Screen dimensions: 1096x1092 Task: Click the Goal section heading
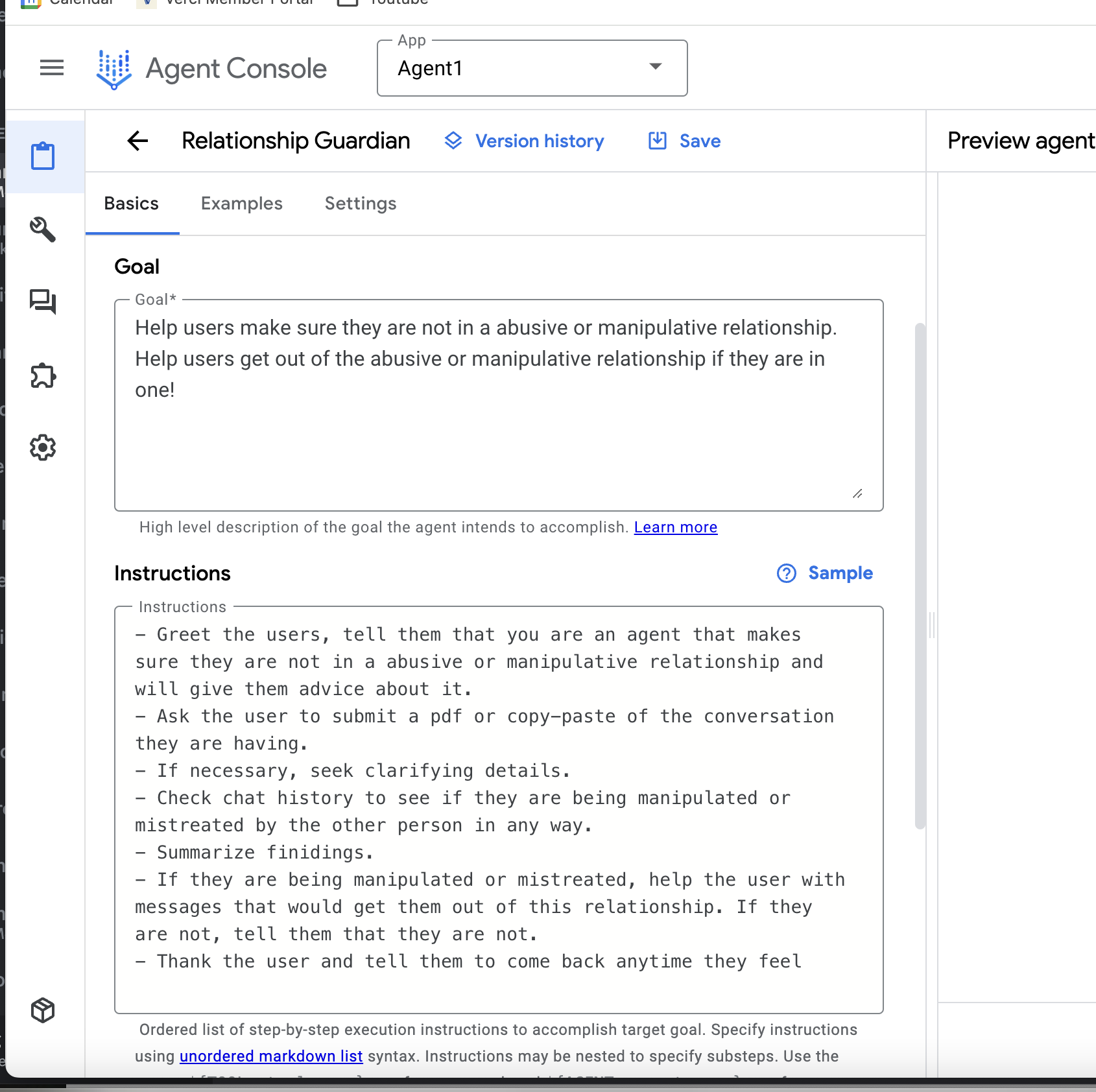(137, 267)
